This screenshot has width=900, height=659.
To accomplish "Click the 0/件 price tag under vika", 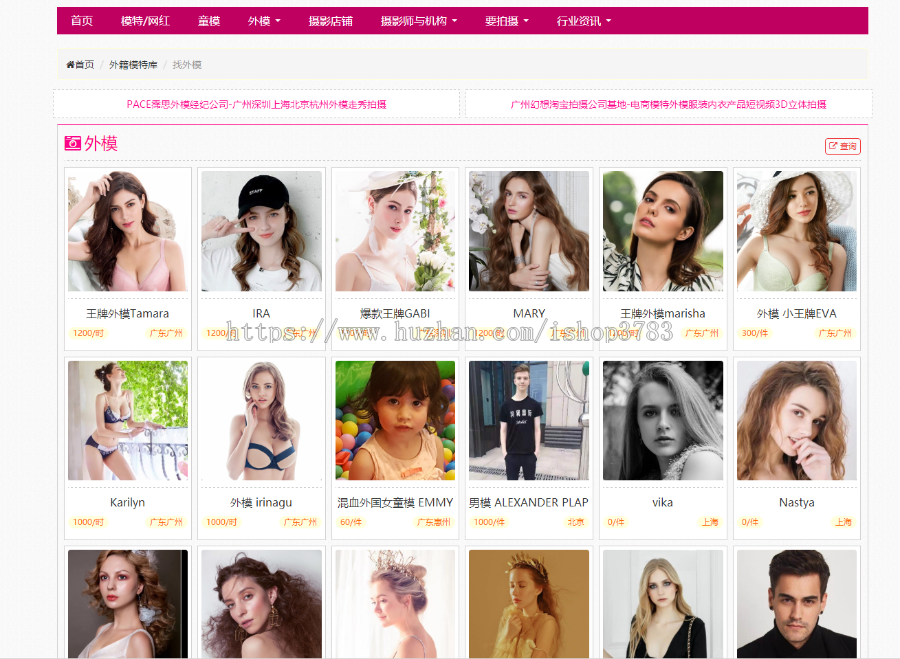I will (x=616, y=522).
